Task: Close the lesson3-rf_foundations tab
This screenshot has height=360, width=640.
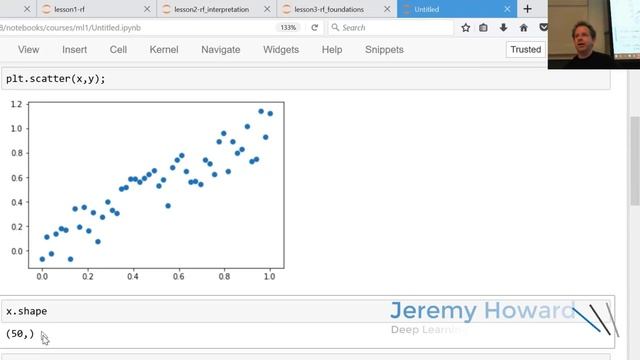Action: click(x=387, y=9)
